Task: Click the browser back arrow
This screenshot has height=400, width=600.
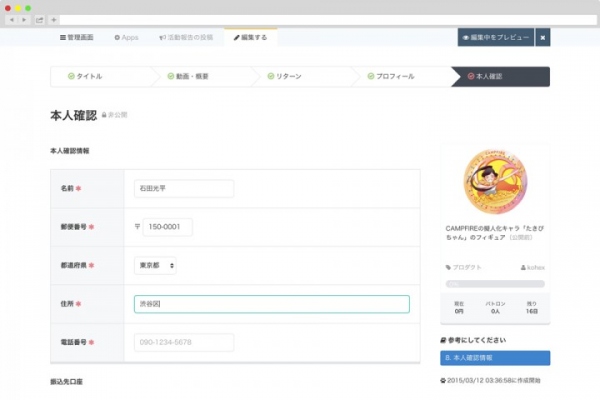Action: pos(12,20)
